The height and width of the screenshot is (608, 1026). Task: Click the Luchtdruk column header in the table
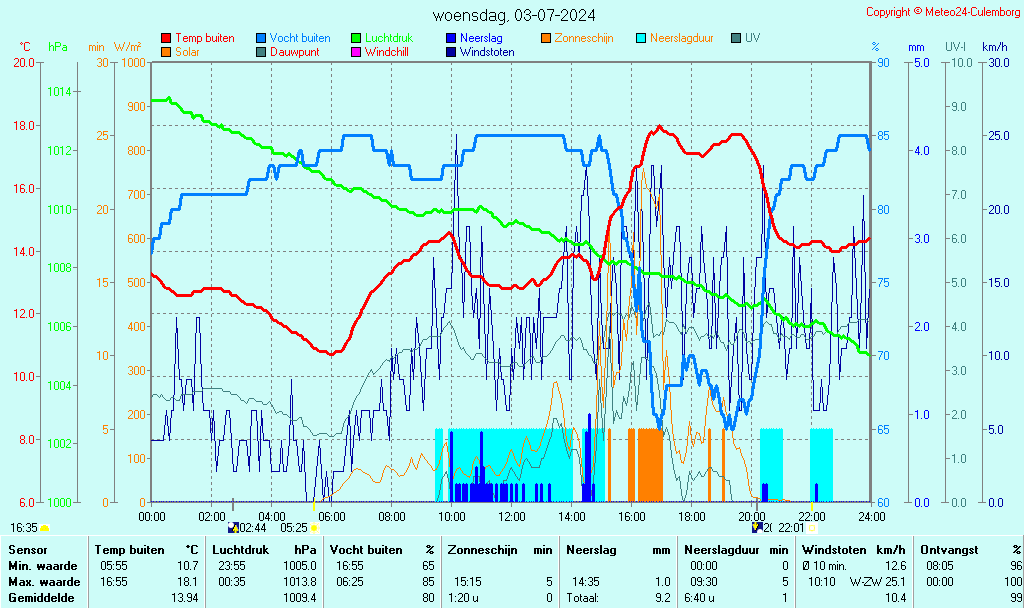click(240, 550)
